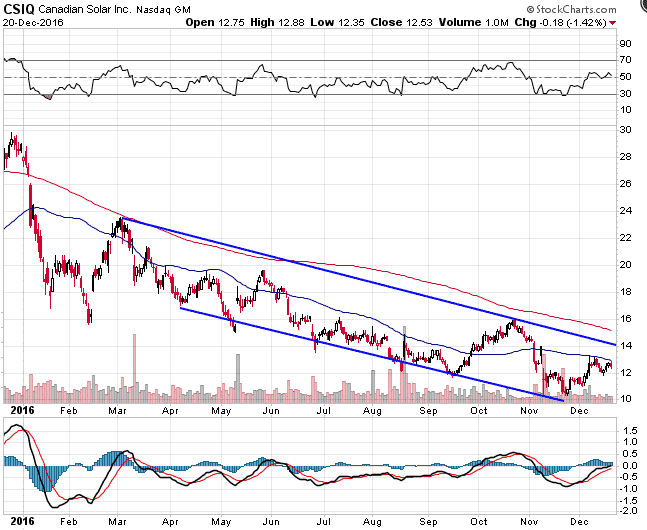
Task: Click the price axis 20 label
Action: click(x=626, y=265)
